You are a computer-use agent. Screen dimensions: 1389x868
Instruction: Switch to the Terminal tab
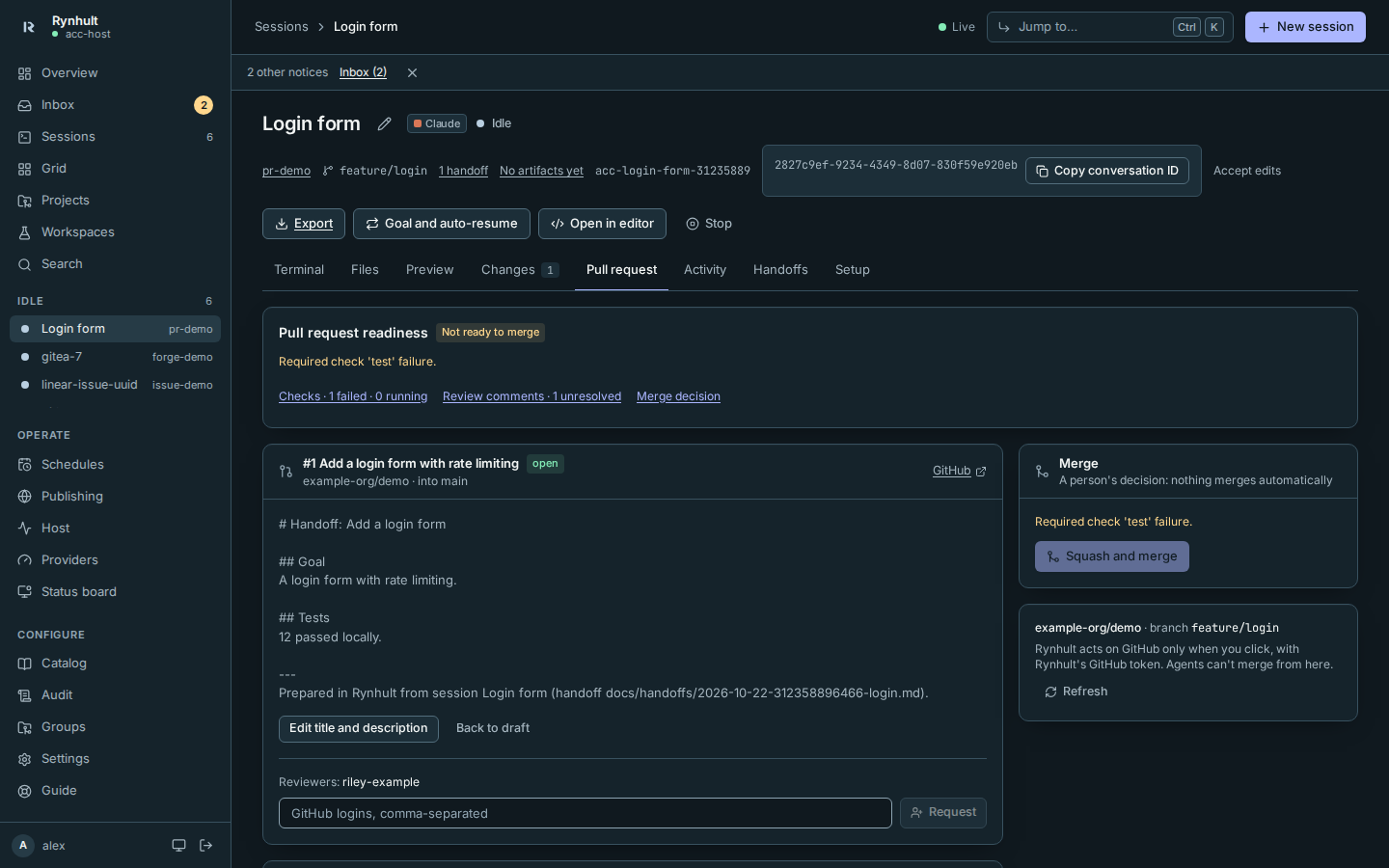coord(299,270)
